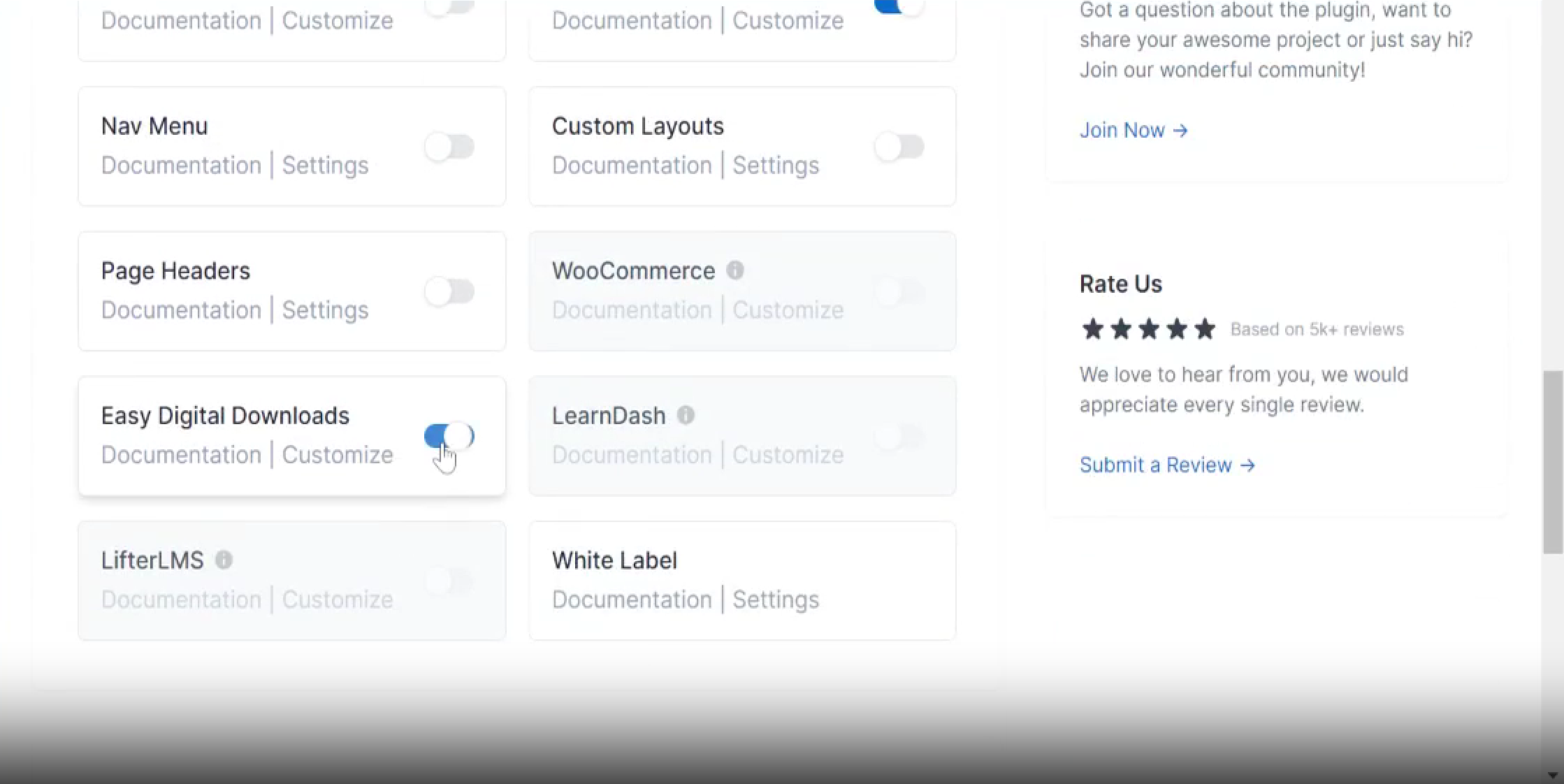Click the LearnDash info icon
This screenshot has width=1564, height=784.
point(686,415)
